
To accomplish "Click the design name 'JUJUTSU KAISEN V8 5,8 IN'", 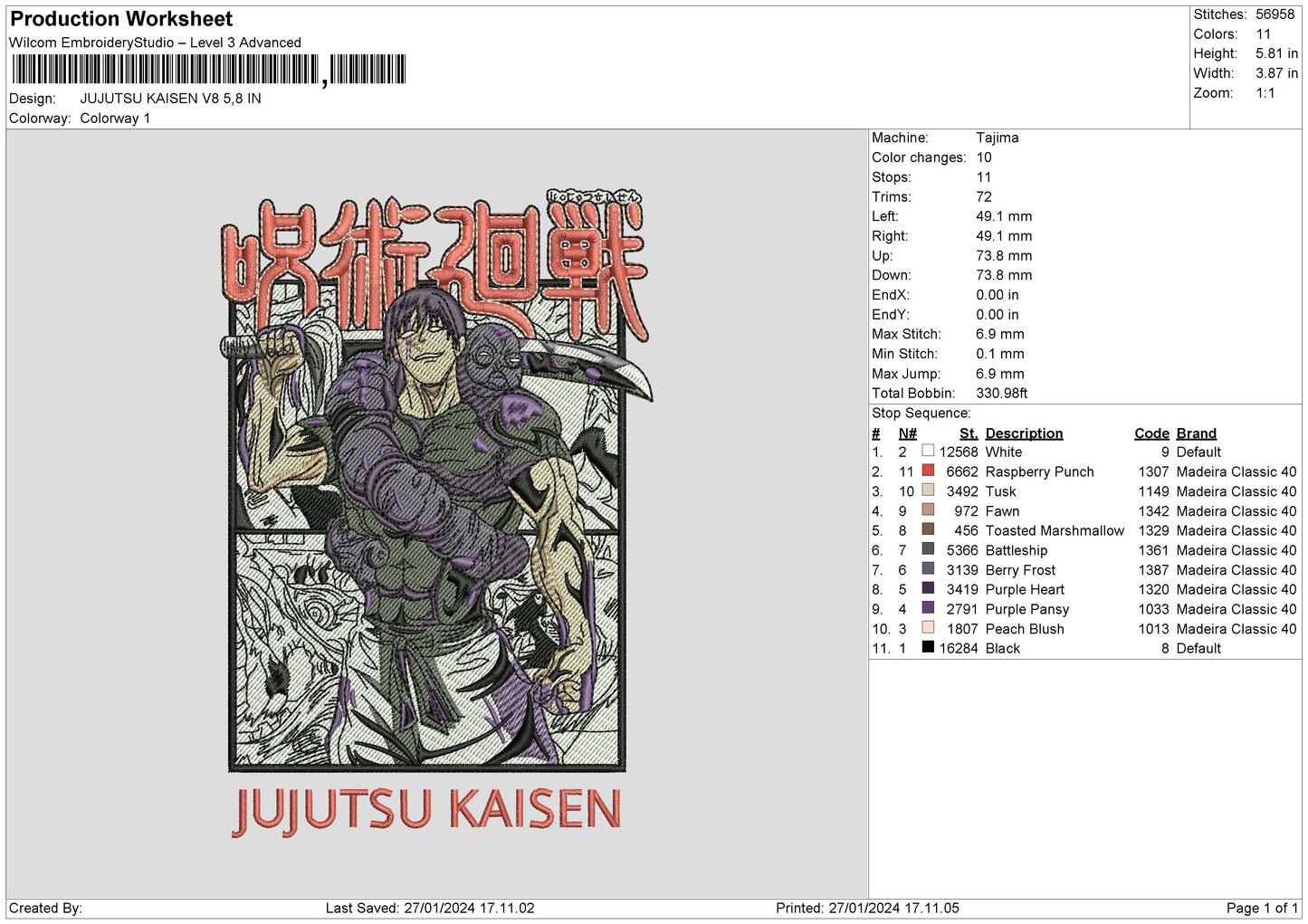I will (x=170, y=99).
